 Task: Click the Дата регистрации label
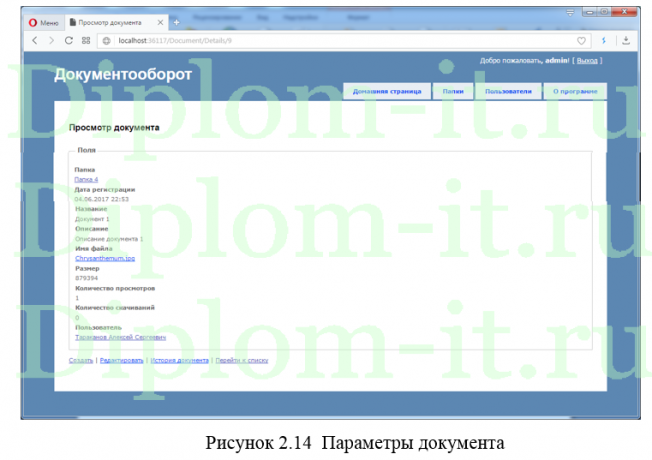[104, 190]
